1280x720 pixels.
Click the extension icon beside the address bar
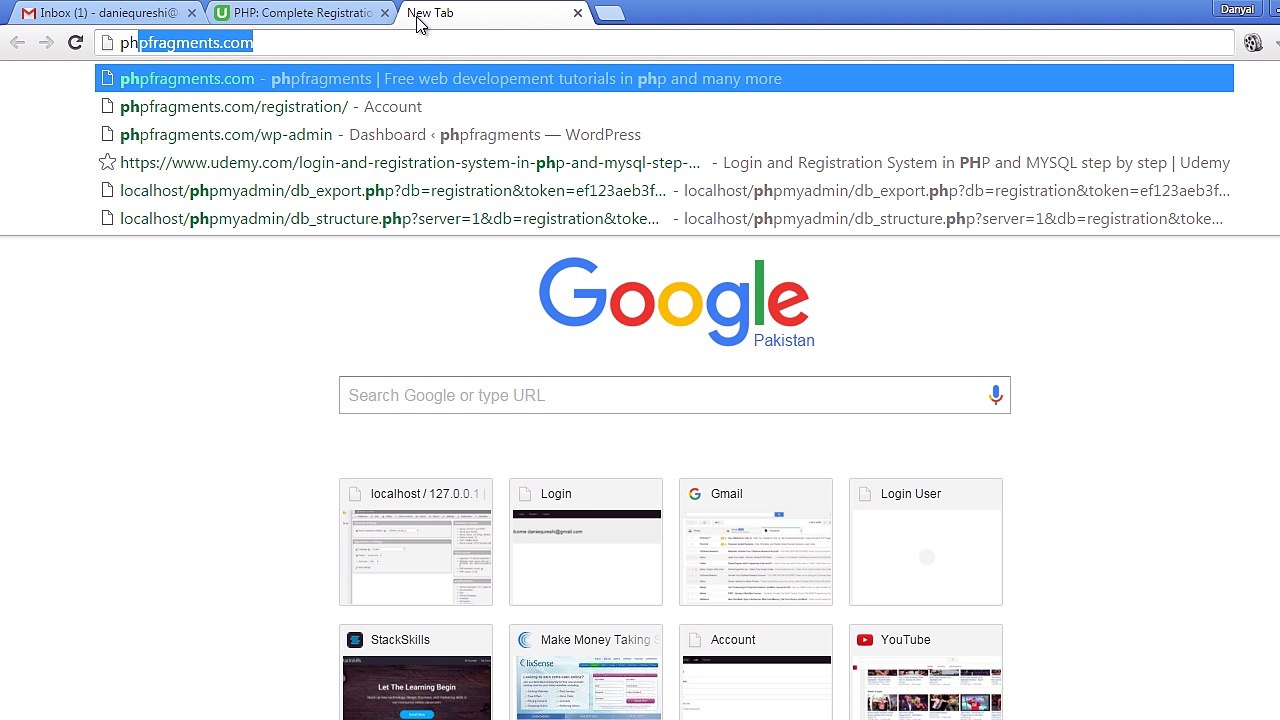click(x=1253, y=42)
